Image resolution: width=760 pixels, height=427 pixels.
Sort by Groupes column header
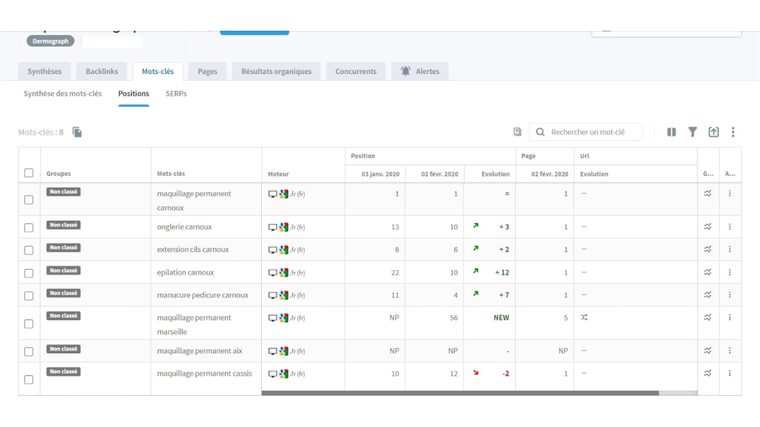pos(59,174)
